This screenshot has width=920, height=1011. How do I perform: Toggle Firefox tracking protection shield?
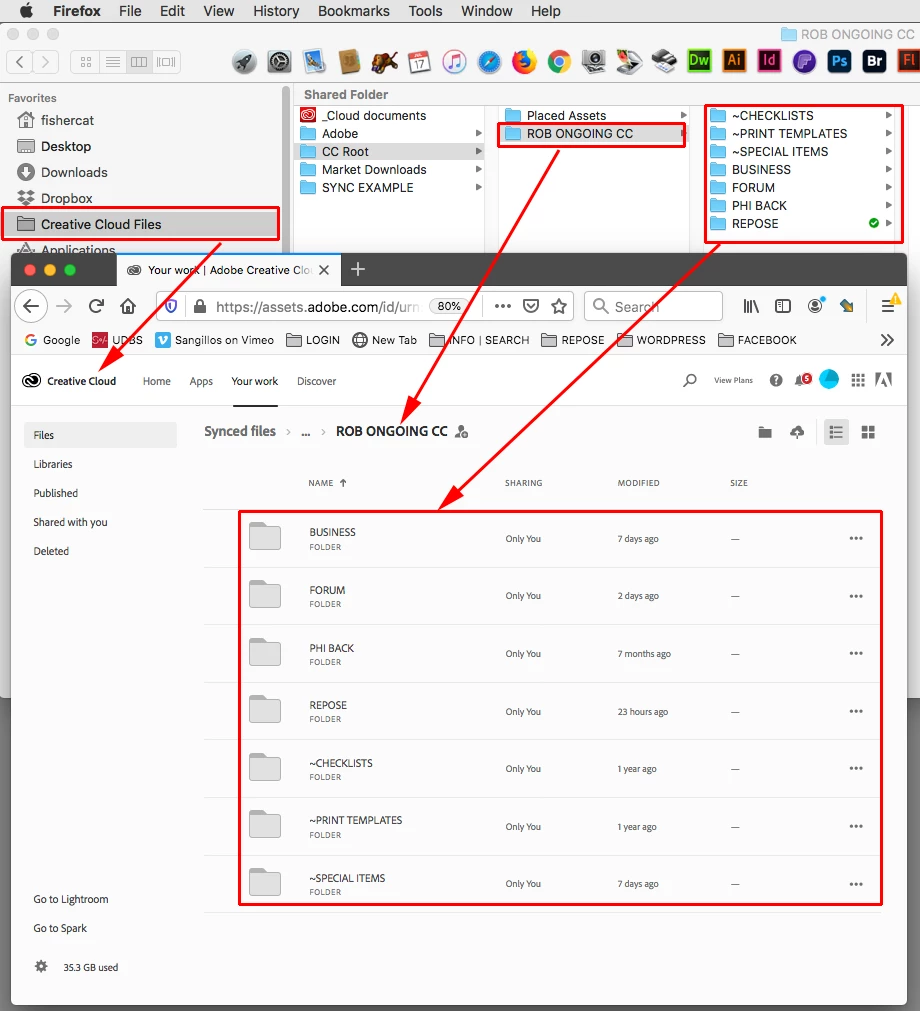point(171,306)
